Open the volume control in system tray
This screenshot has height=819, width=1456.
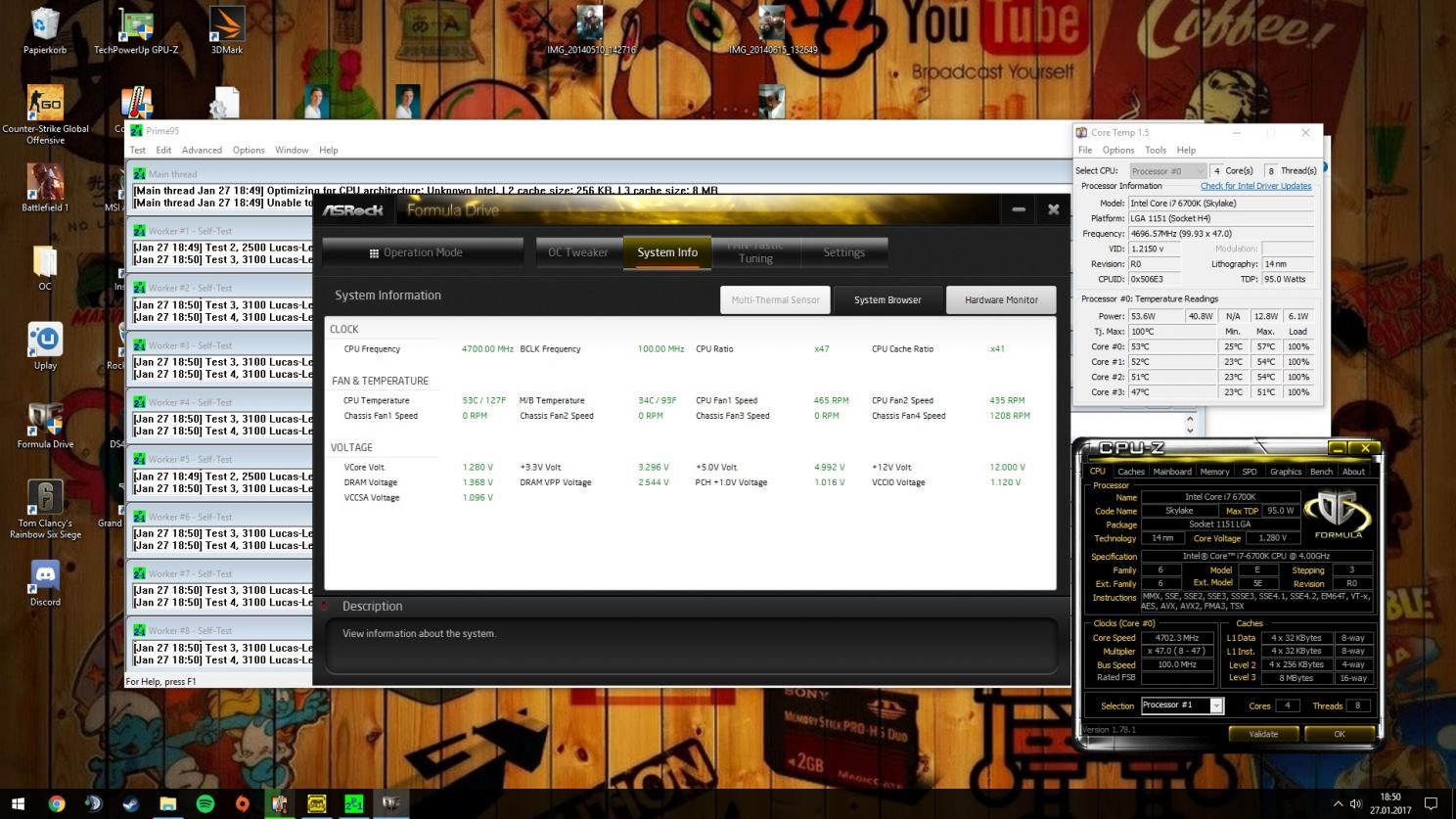click(x=1356, y=803)
